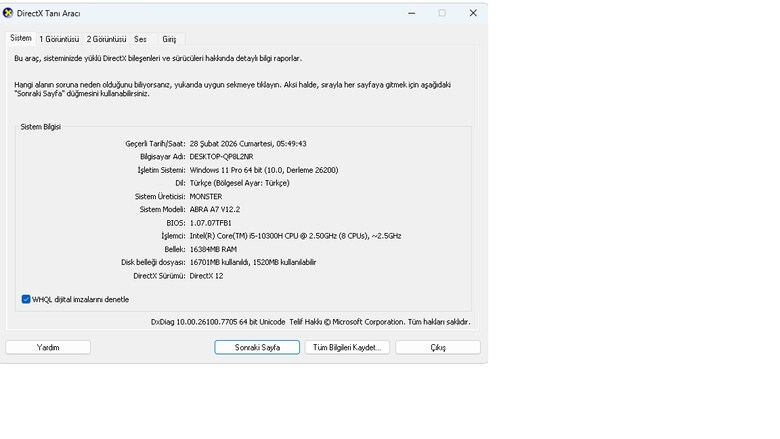The width and height of the screenshot is (780, 439).
Task: Open the 2 Görüntüsü tab
Action: click(106, 39)
